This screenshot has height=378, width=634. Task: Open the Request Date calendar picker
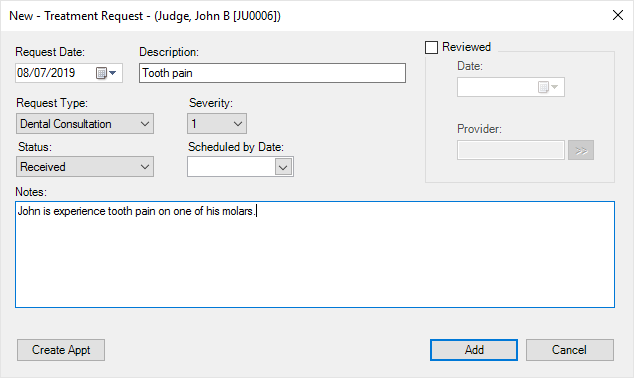coord(106,73)
